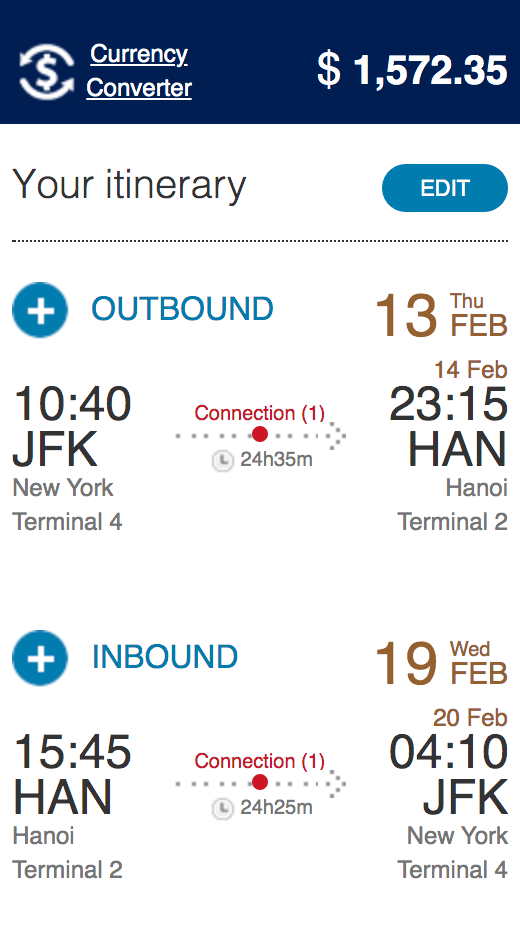Click the currency exchange dollar icon
The width and height of the screenshot is (520, 946).
pyautogui.click(x=46, y=71)
